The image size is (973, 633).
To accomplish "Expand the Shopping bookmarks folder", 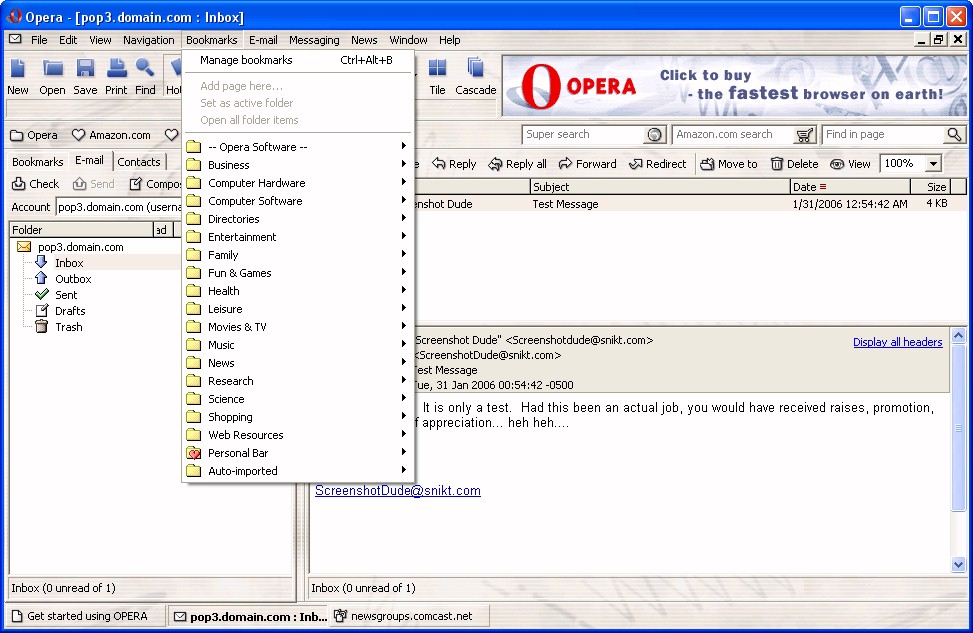I will [298, 417].
